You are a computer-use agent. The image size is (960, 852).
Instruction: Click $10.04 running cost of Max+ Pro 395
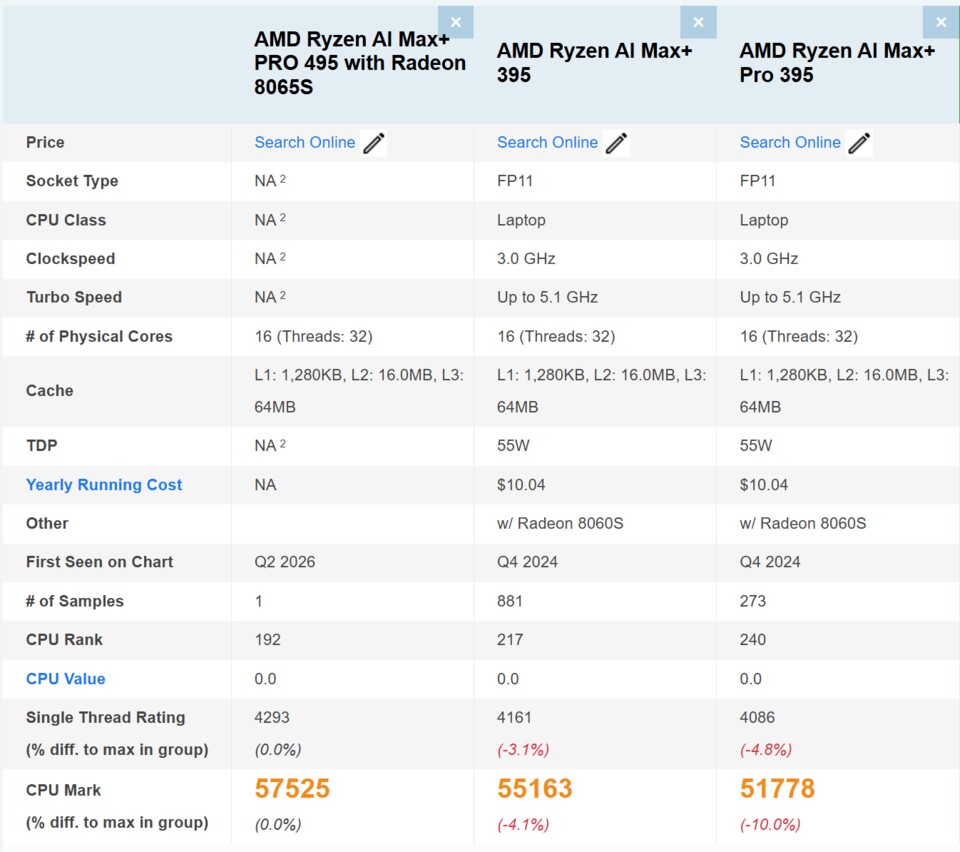click(763, 485)
